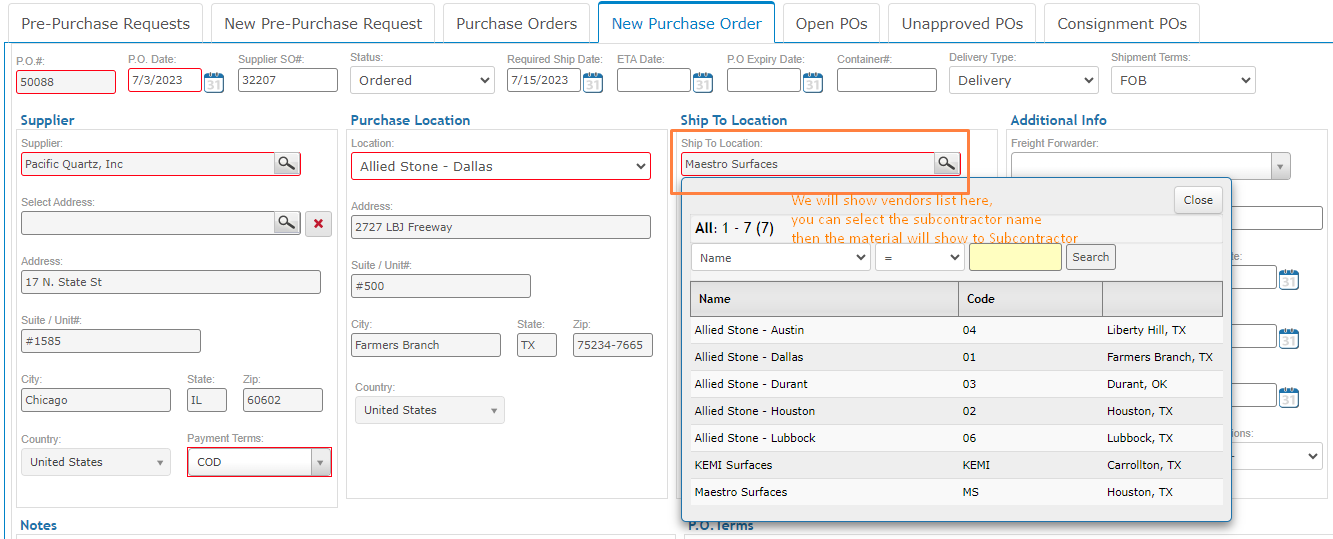Switch to Pre-Purchase Requests tab
This screenshot has height=539, width=1333.
tap(105, 23)
